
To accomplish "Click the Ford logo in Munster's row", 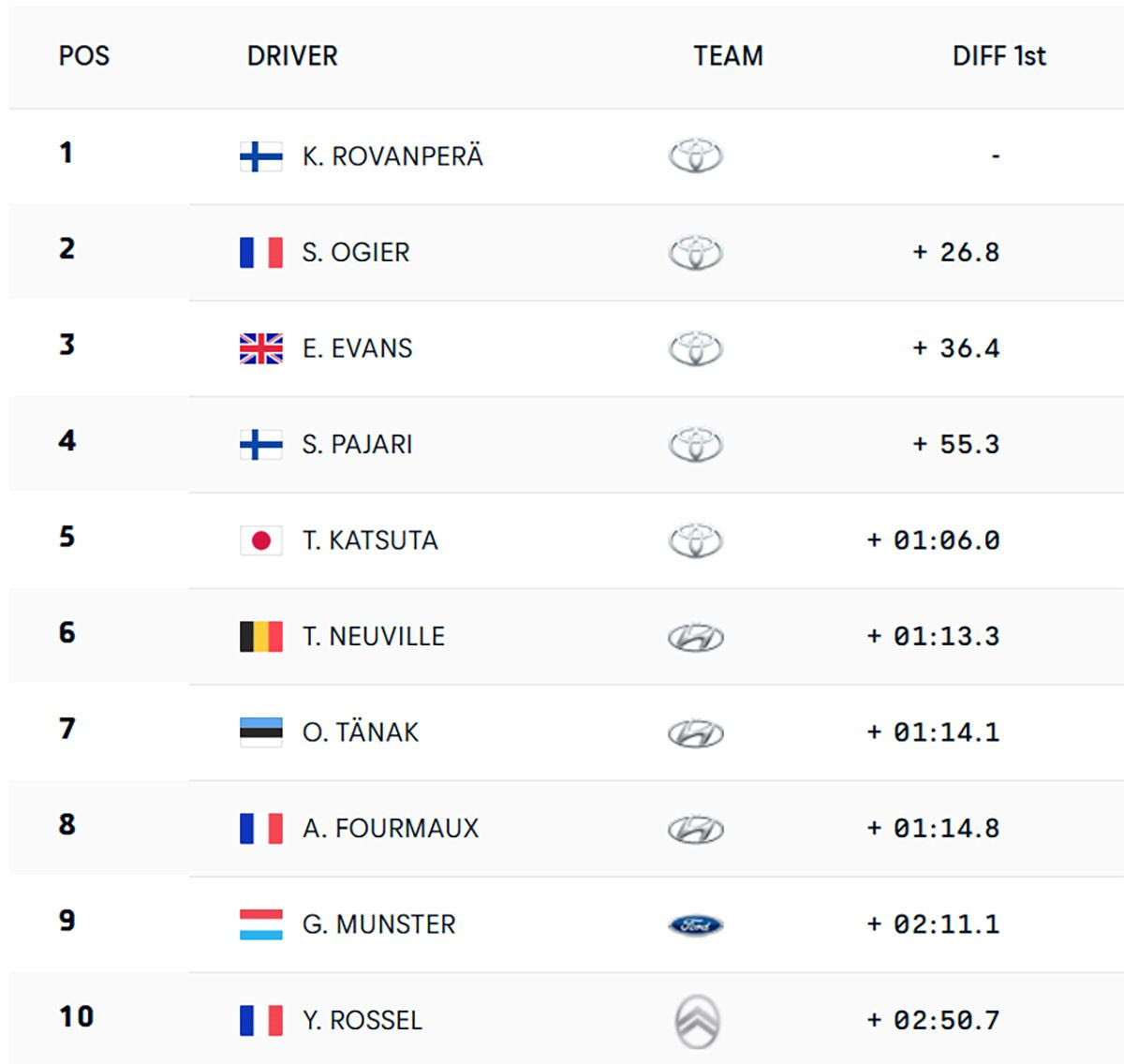I will point(695,925).
